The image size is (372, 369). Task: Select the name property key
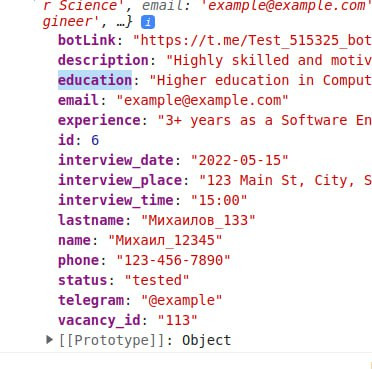click(x=74, y=240)
